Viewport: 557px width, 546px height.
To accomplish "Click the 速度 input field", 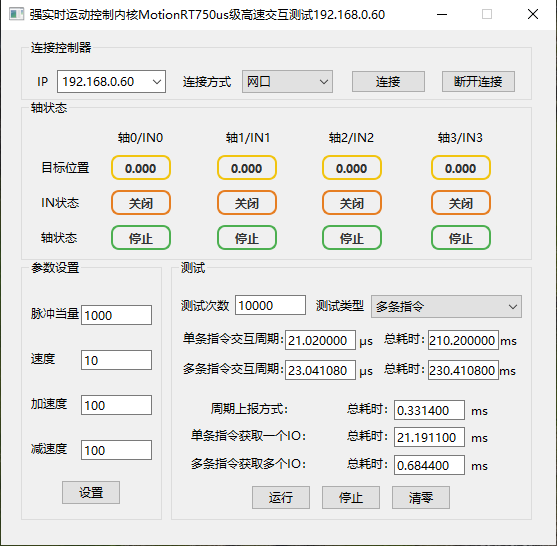I will click(x=116, y=360).
